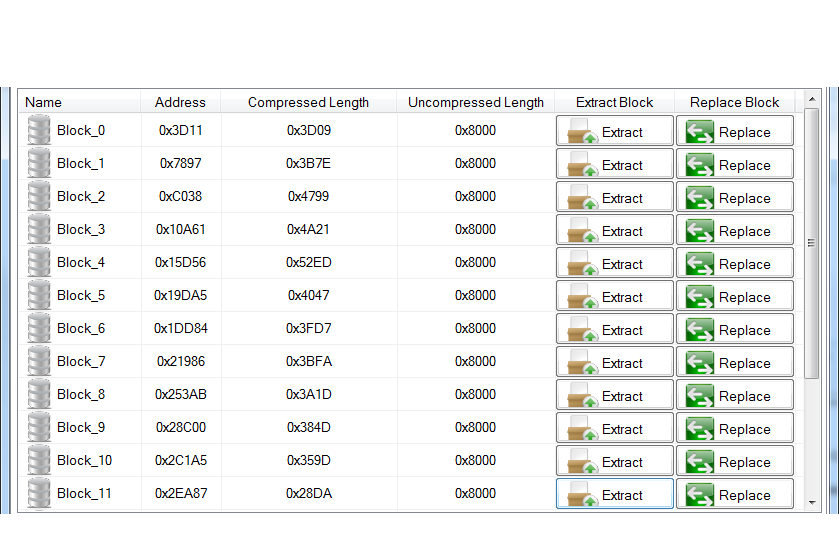This screenshot has height=555, width=839.
Task: Select address cell 0x2EA87
Action: coord(180,493)
